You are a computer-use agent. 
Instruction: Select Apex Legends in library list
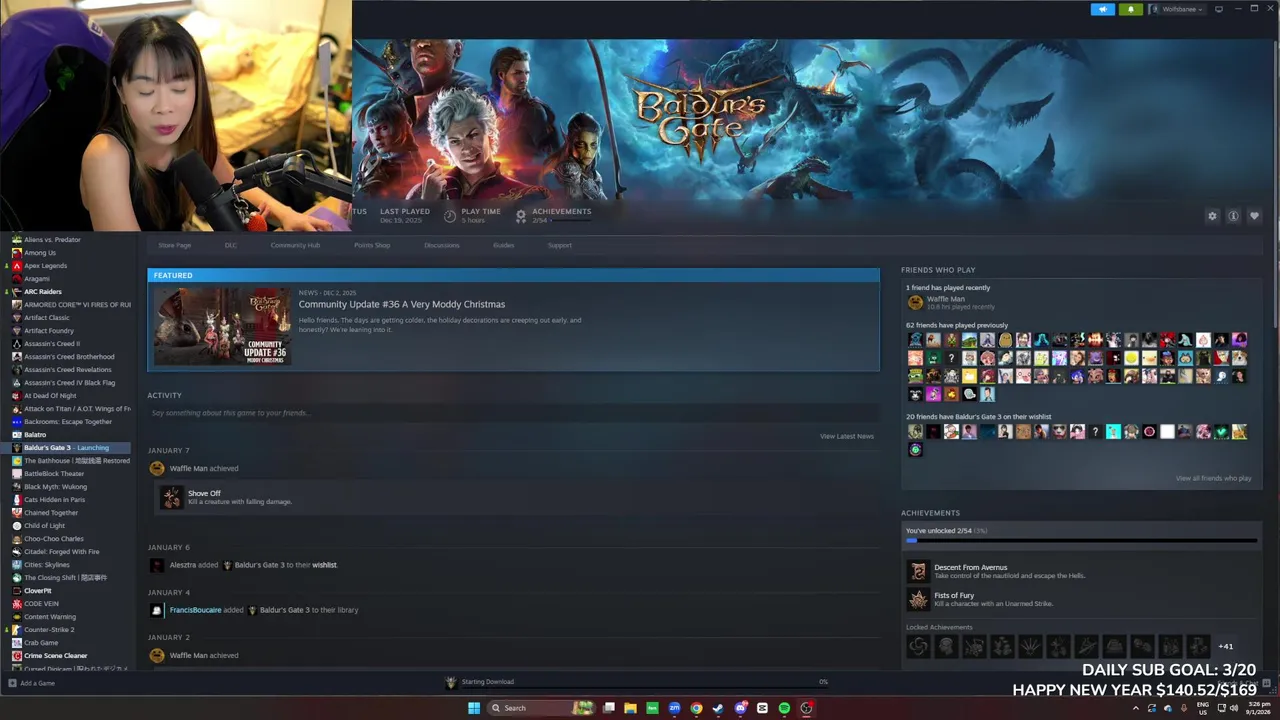(x=45, y=266)
